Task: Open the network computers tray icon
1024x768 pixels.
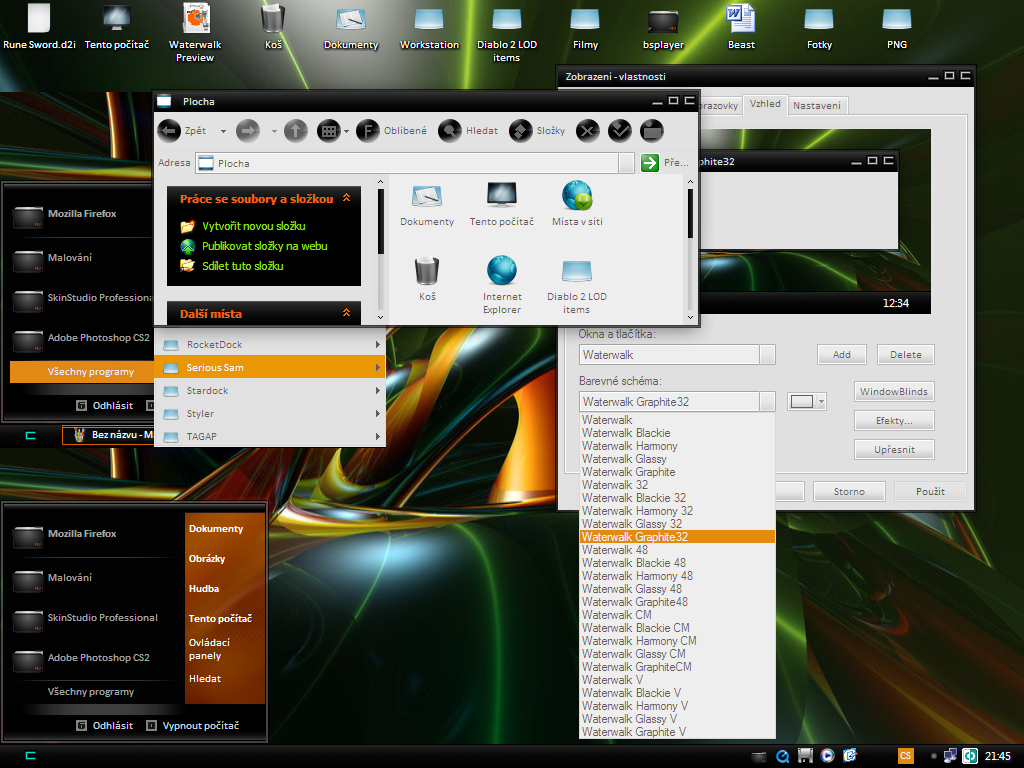Action: point(950,756)
